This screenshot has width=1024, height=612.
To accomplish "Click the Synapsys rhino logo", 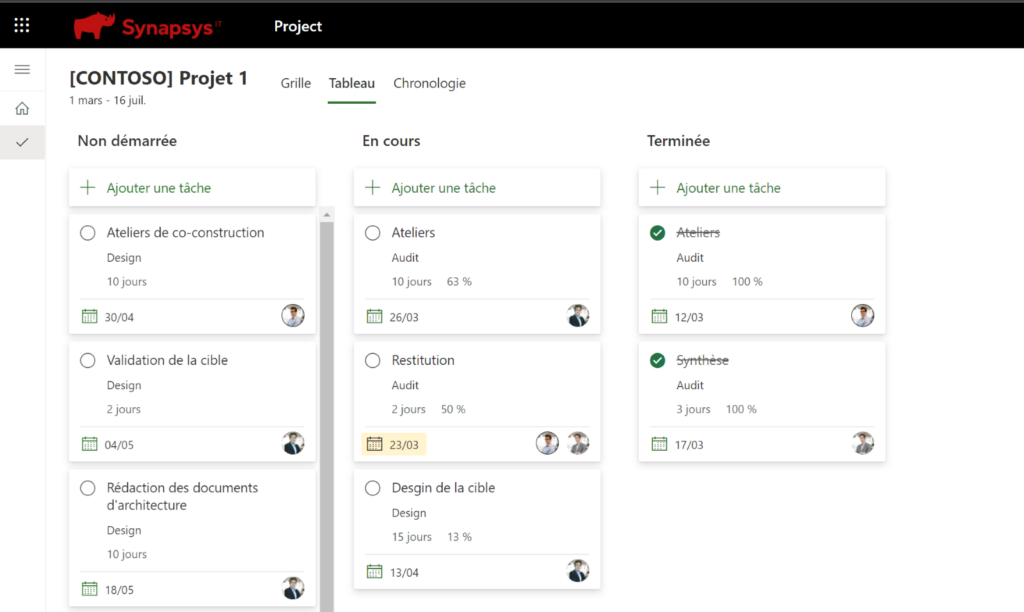I will coord(95,27).
